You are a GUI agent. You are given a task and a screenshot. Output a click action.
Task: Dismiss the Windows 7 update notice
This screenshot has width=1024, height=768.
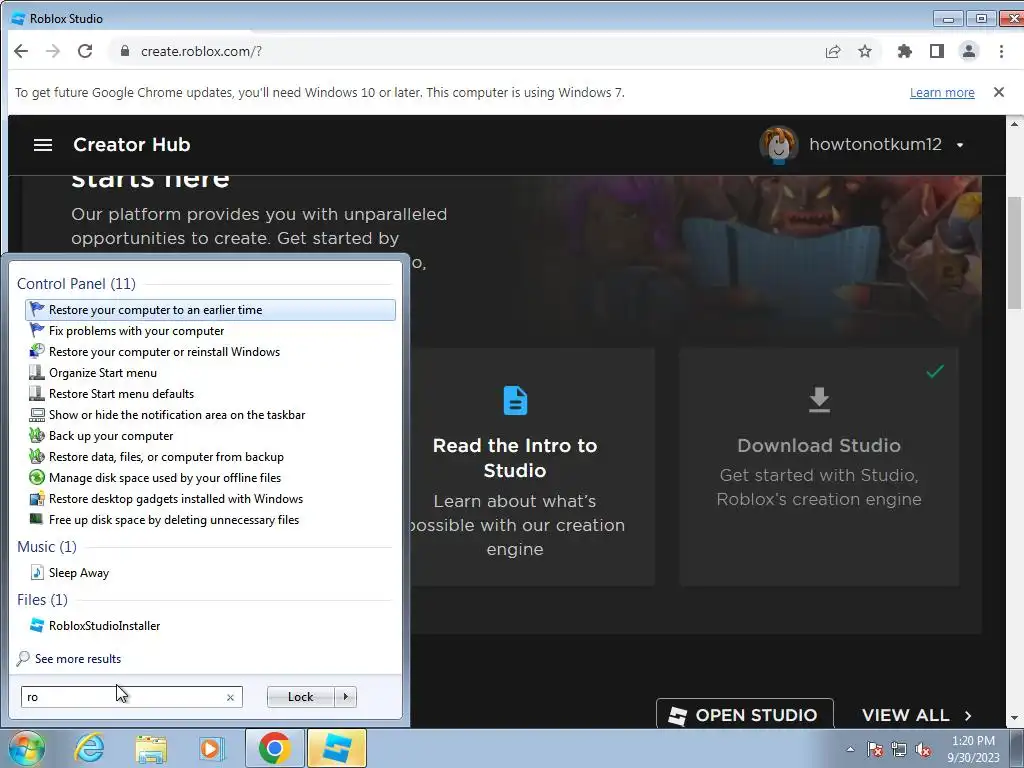tap(999, 92)
